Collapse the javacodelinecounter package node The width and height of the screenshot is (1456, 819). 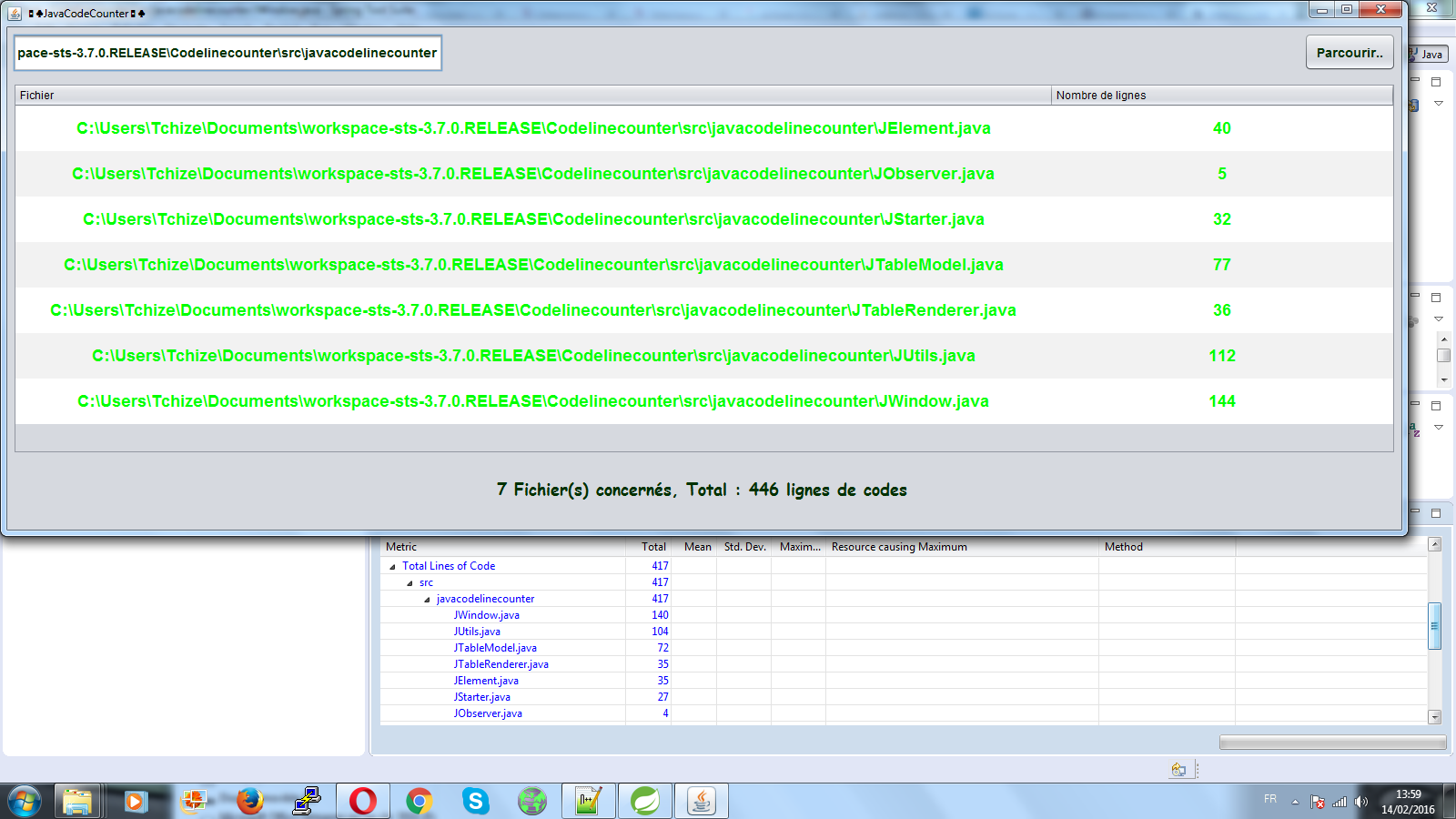click(x=427, y=599)
